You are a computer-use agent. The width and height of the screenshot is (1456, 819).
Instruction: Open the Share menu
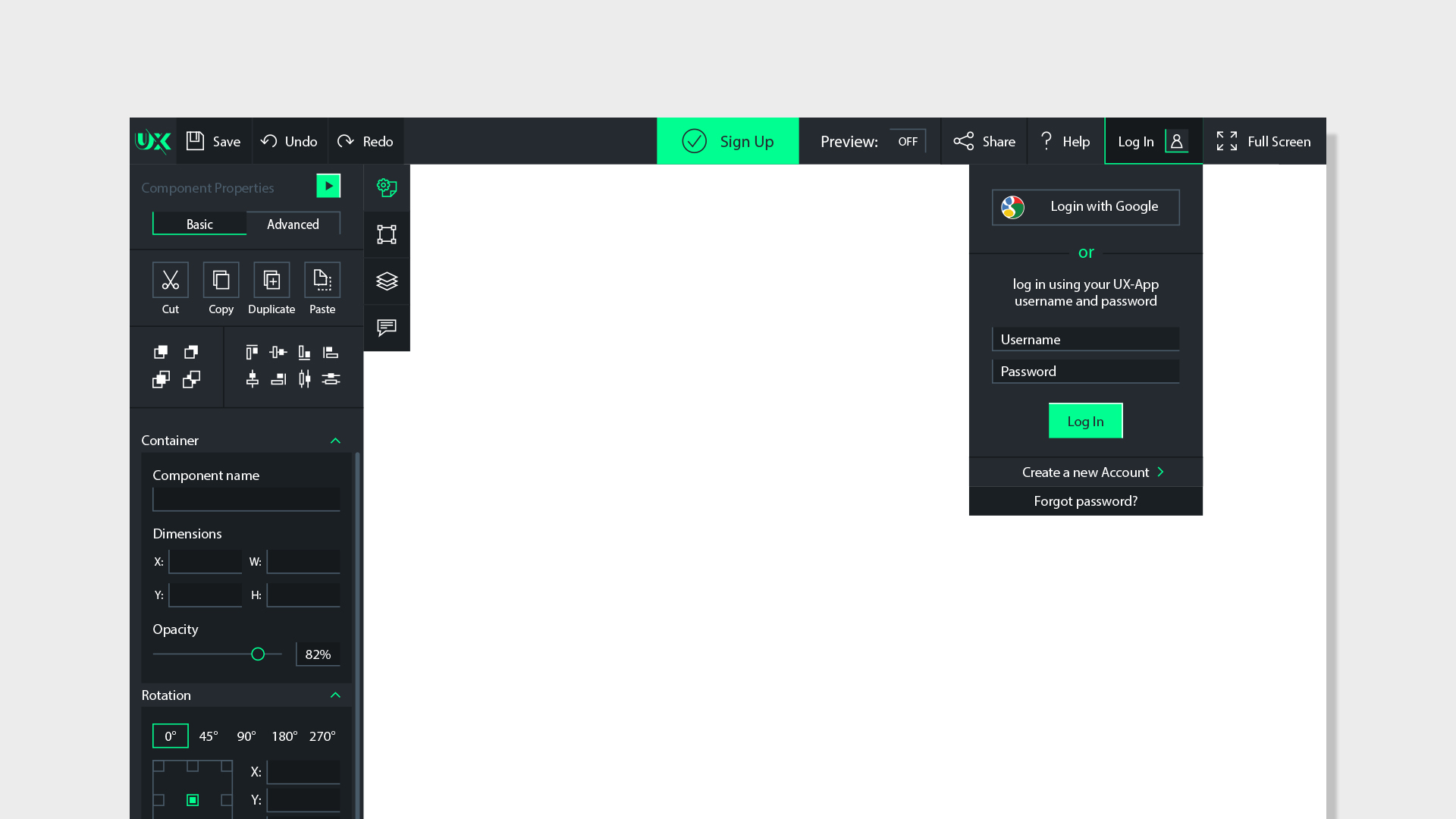pos(984,141)
